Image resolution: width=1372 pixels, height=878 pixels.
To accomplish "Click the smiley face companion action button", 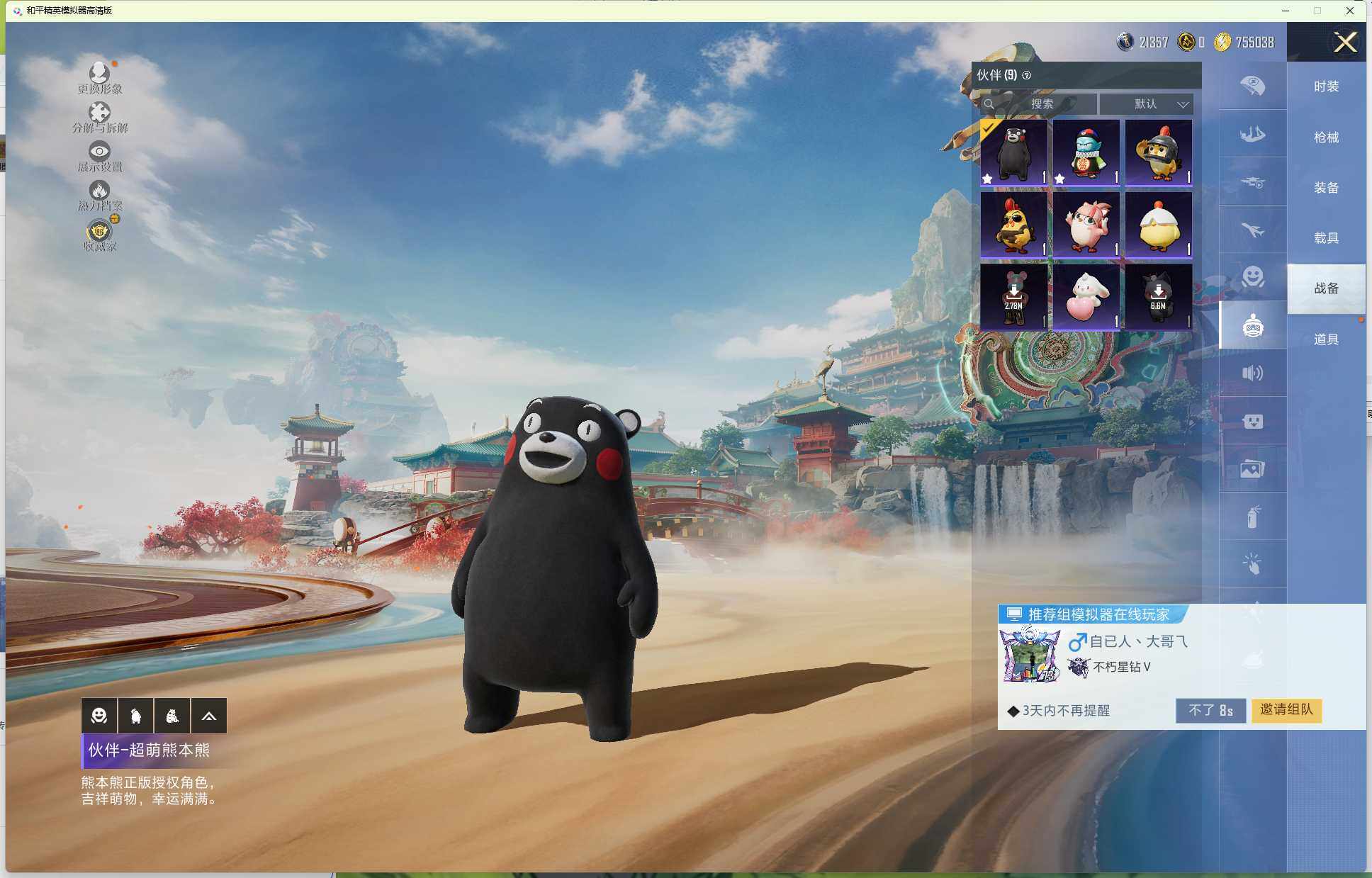I will tap(99, 716).
